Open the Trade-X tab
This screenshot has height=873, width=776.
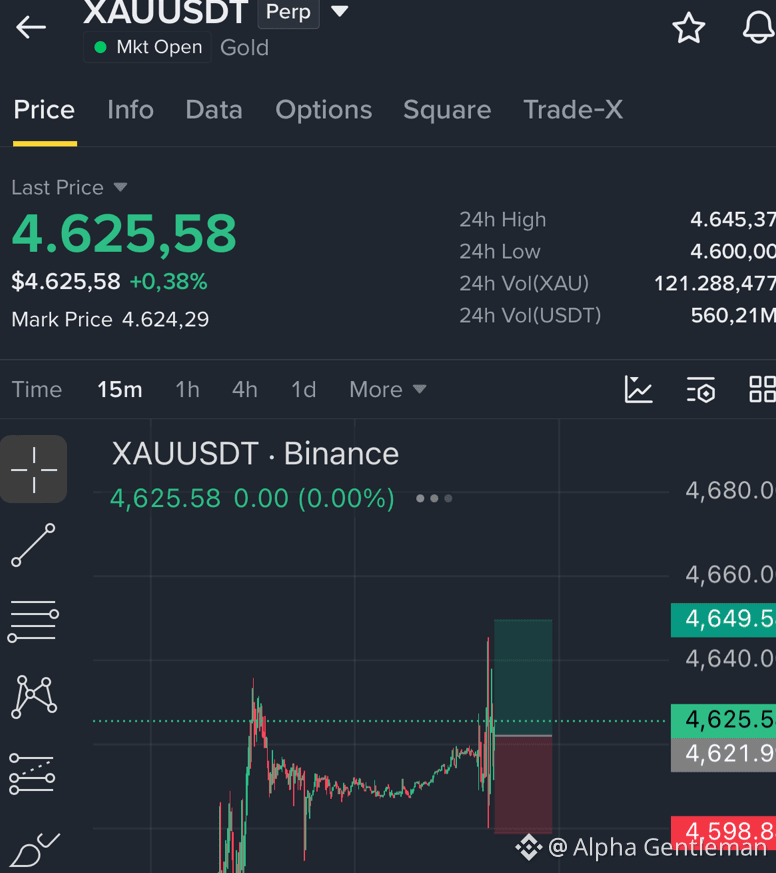point(573,110)
